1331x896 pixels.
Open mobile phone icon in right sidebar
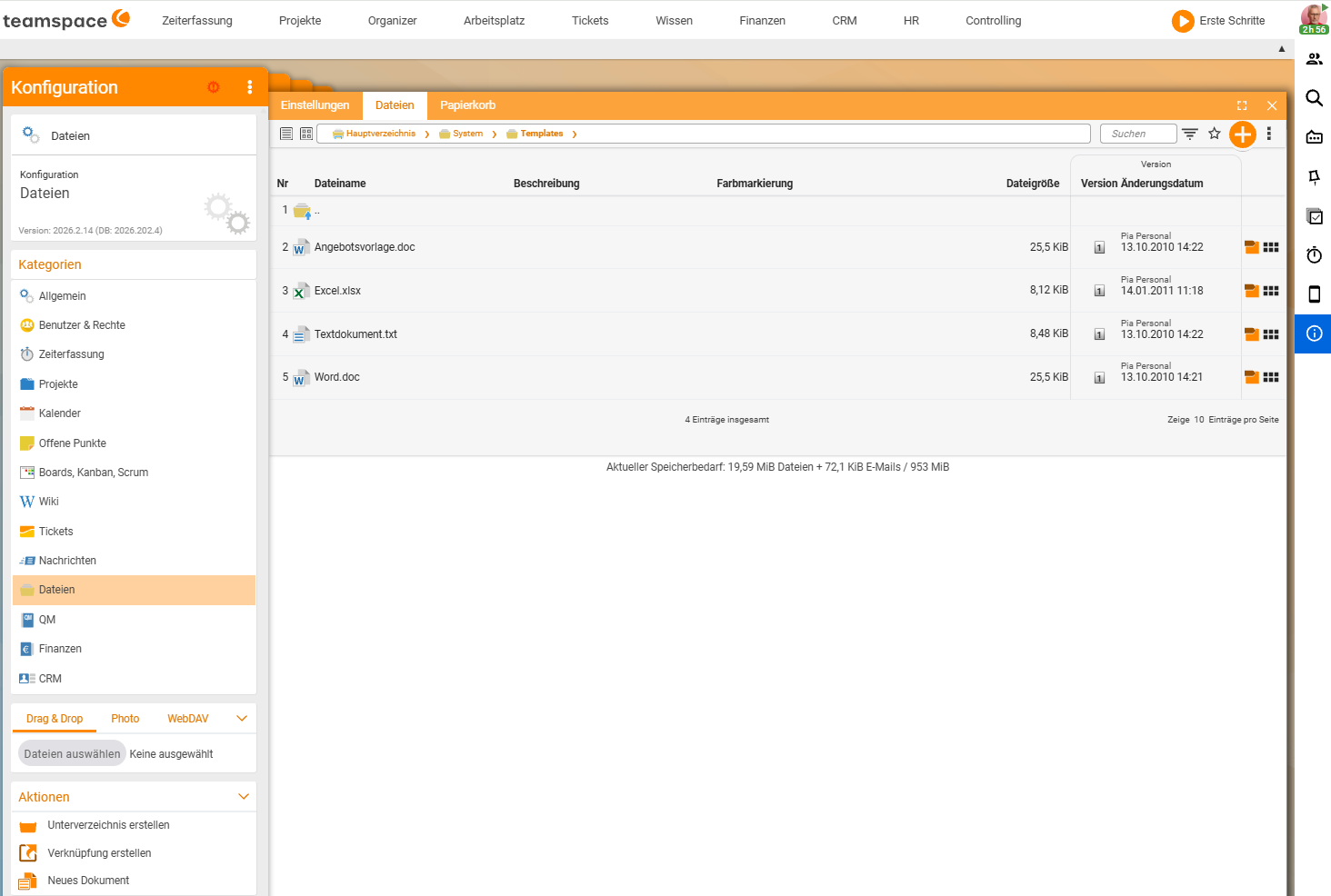[x=1314, y=294]
